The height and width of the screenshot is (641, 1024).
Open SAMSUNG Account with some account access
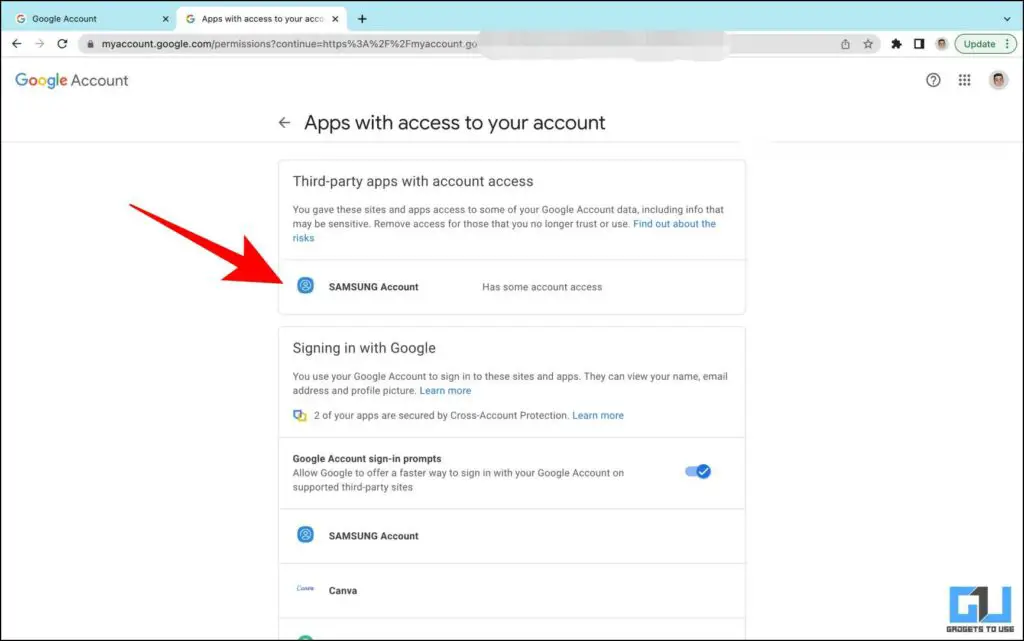click(x=511, y=287)
